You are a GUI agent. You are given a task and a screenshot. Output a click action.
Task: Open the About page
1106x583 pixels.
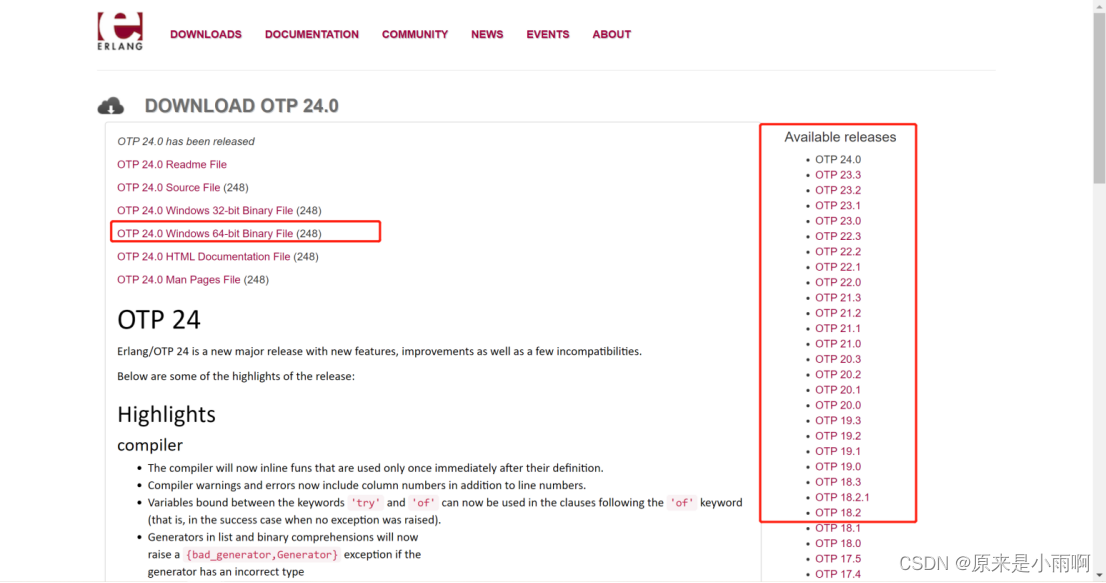click(612, 35)
